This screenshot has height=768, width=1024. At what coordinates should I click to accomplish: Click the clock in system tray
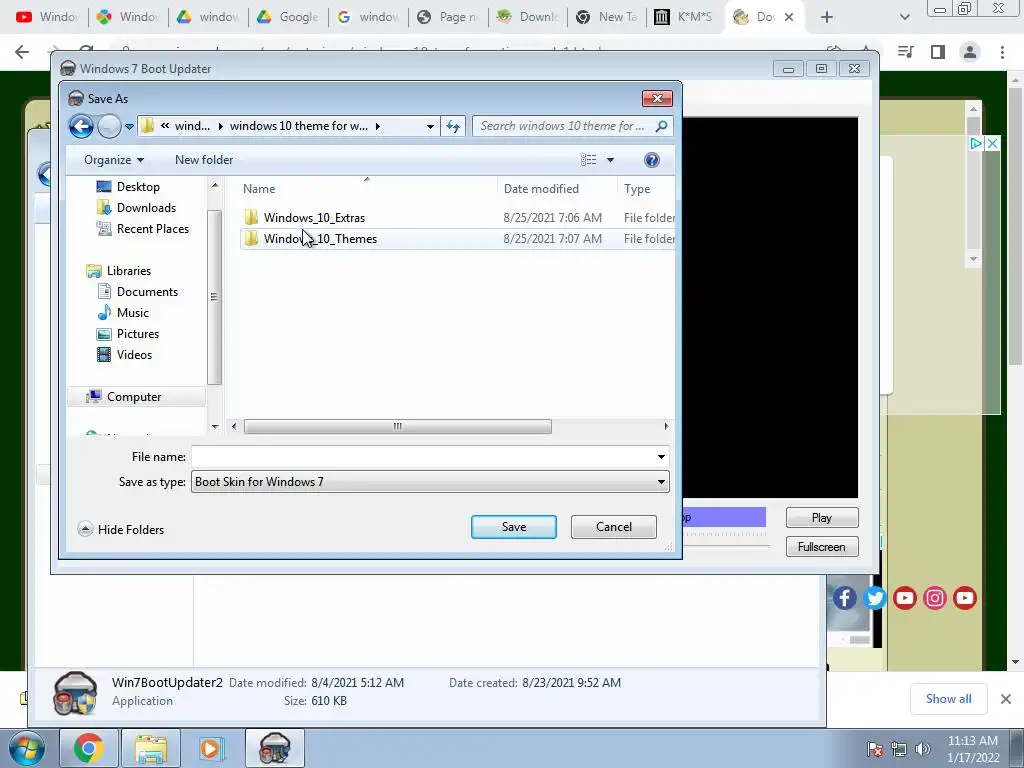click(x=973, y=748)
